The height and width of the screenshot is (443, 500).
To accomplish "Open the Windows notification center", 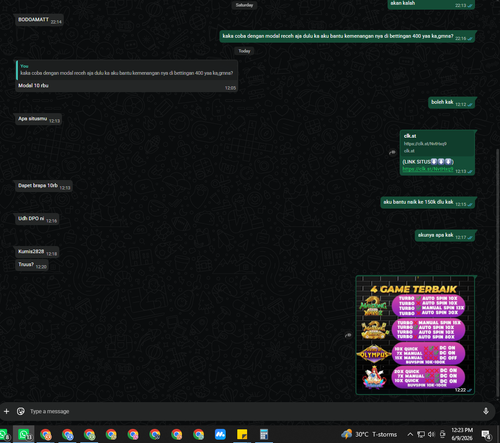I will (486, 434).
